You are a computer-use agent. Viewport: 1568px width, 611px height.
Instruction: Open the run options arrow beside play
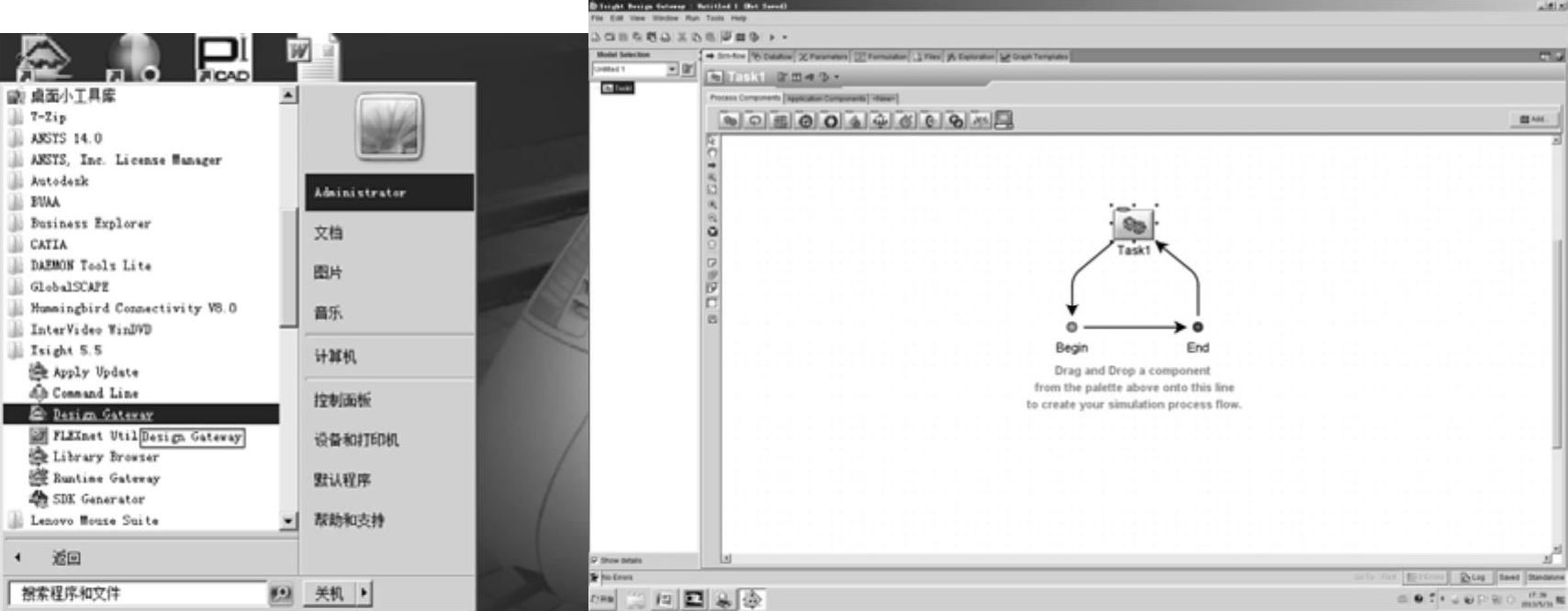point(784,38)
